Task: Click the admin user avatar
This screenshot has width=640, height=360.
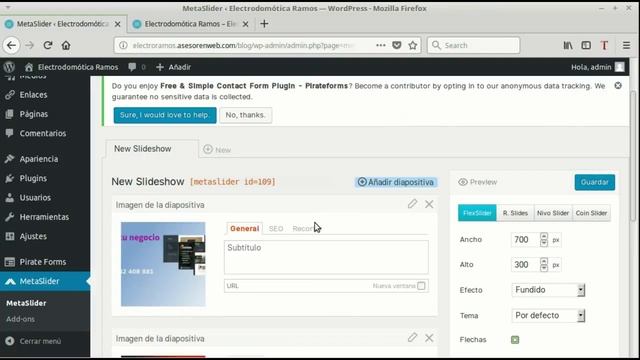Action: click(x=620, y=67)
